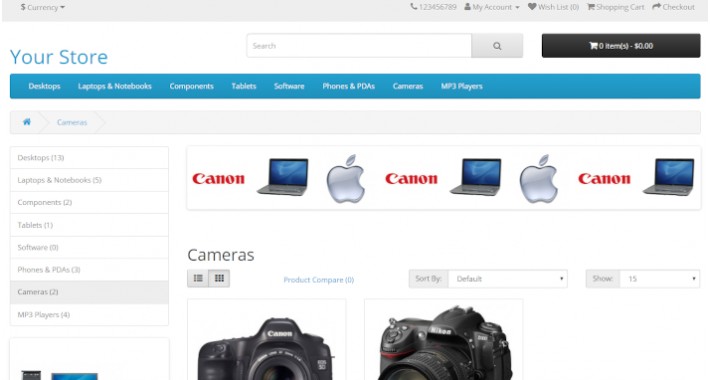
Task: Select Laptops & Notebooks (5) in sidebar
Action: [x=89, y=180]
